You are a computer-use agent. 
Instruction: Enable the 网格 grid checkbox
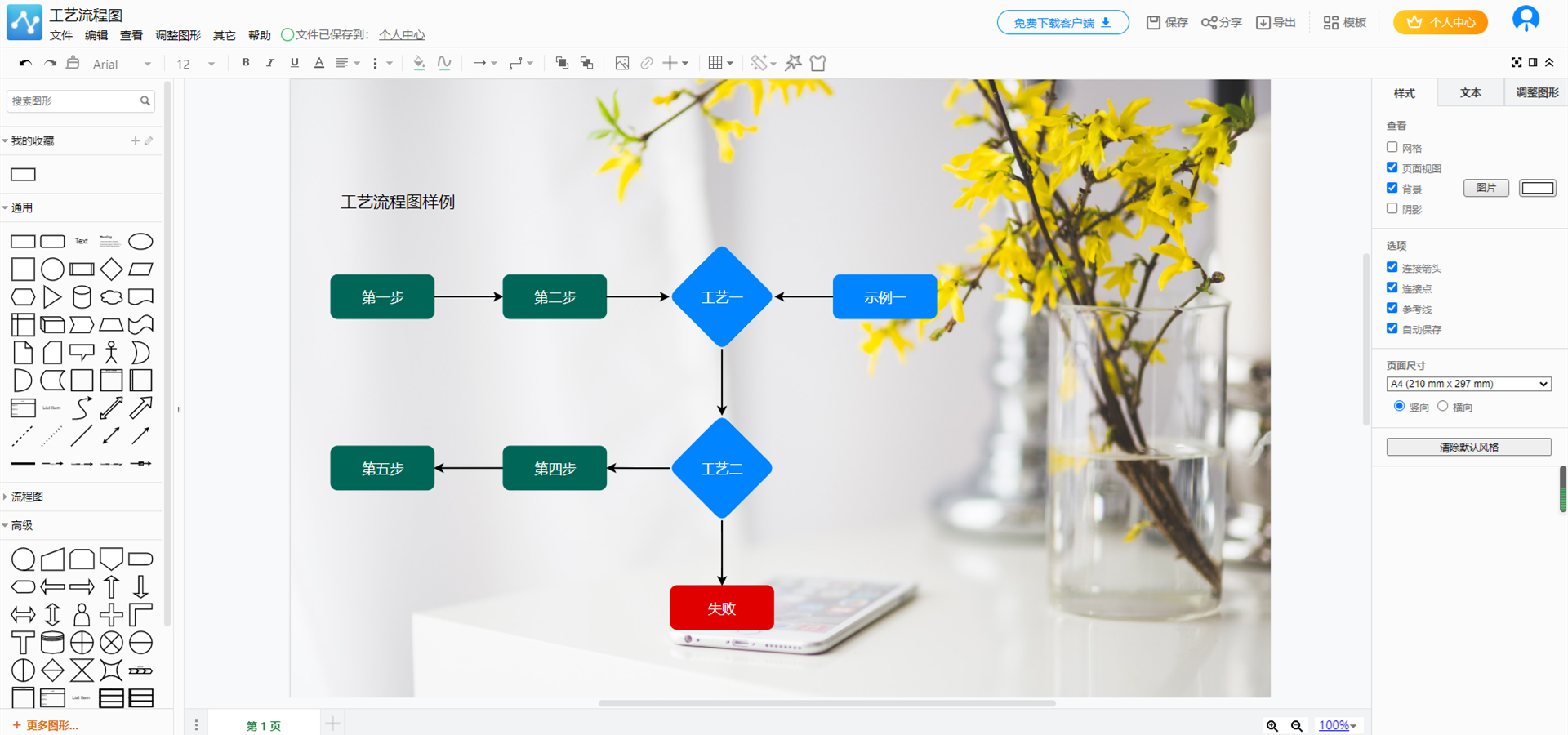point(1392,148)
